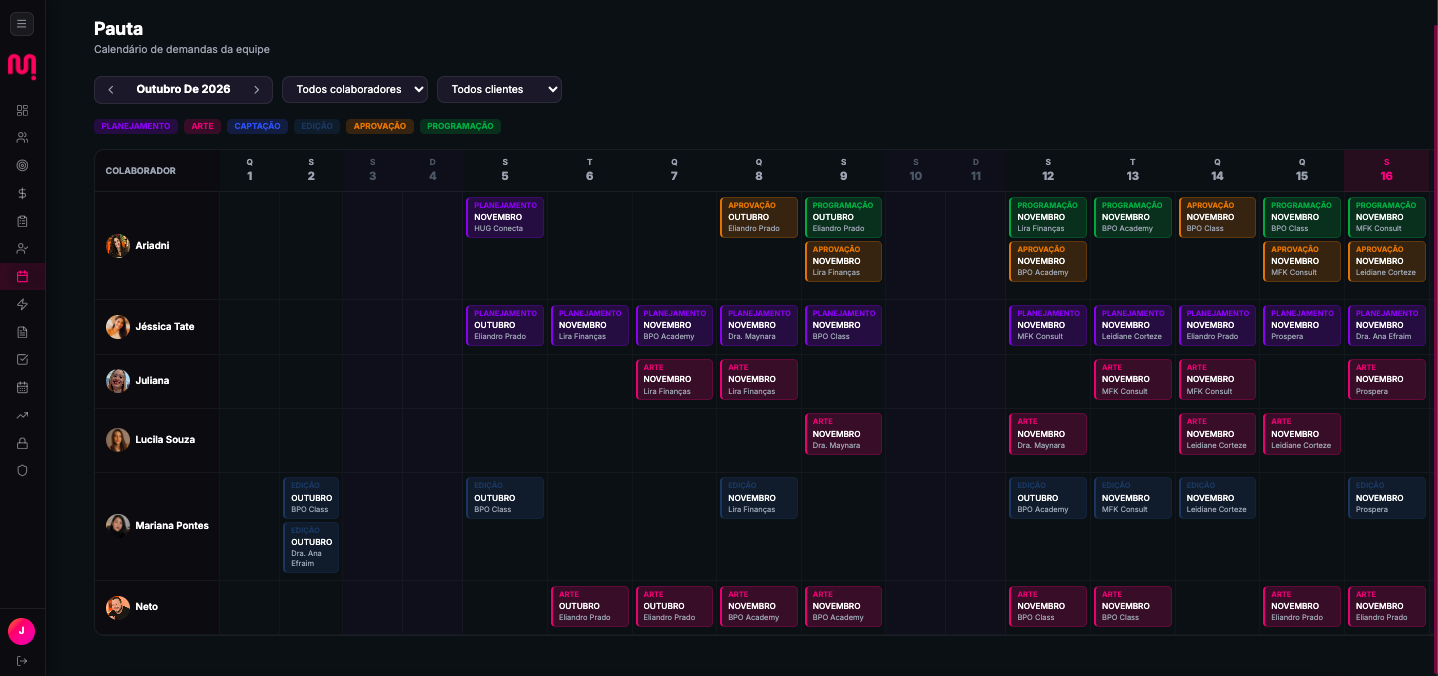This screenshot has width=1438, height=676.
Task: Open the calendar-days grid icon in sidebar
Action: [x=22, y=387]
